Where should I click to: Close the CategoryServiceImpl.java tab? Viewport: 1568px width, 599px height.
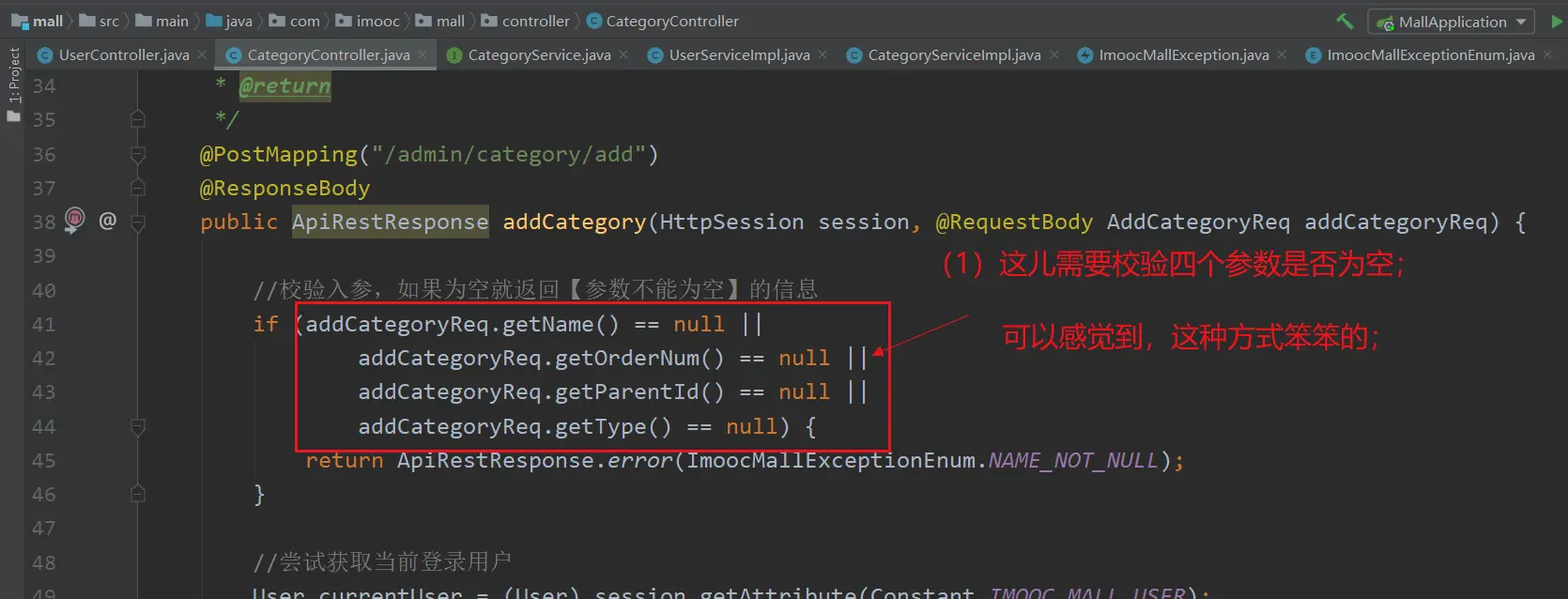click(x=1053, y=55)
